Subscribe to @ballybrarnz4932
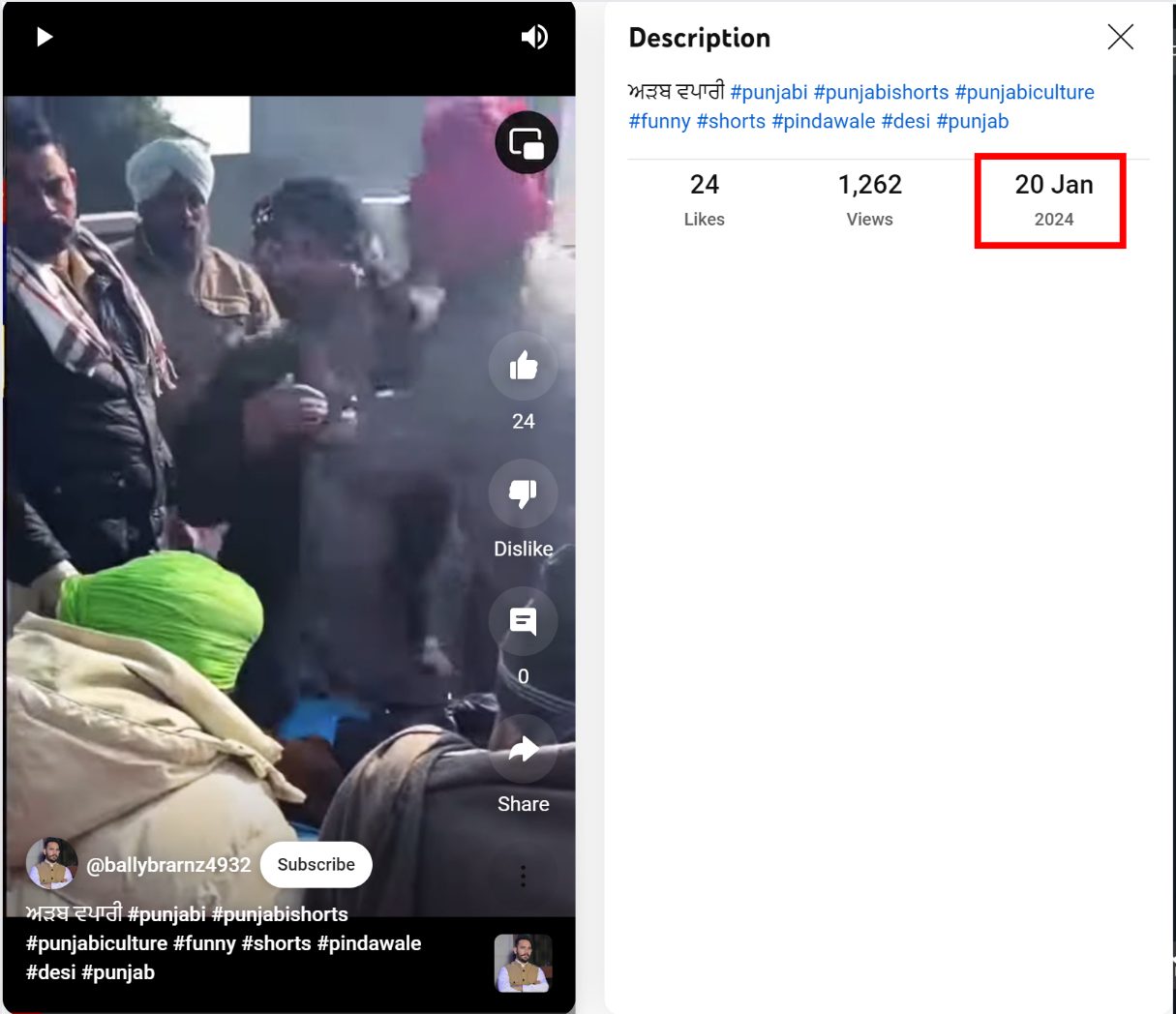1176x1014 pixels. [317, 865]
